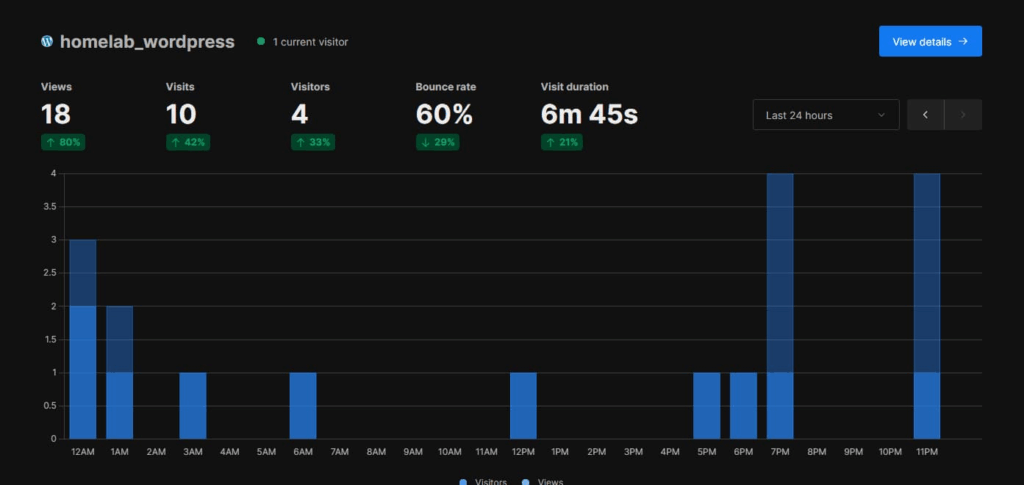Click the green current visitor status dot
Screen dimensions: 1024x485
[261, 42]
